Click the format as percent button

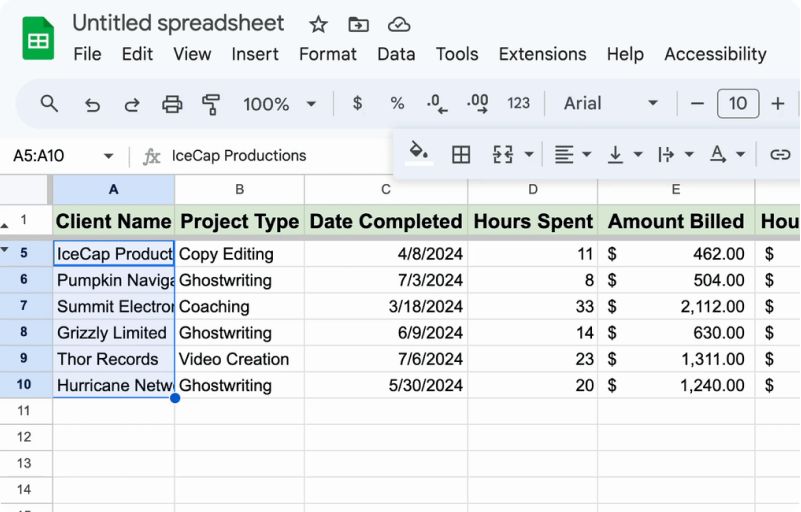click(x=397, y=104)
